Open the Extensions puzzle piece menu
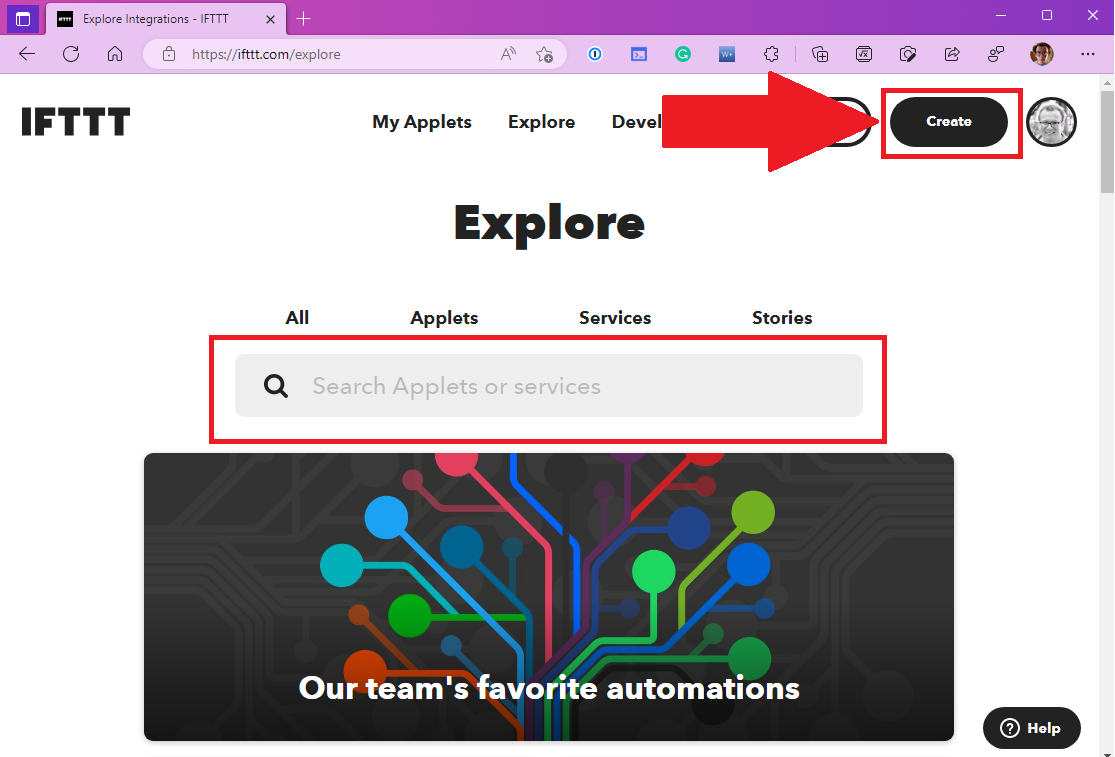 771,54
